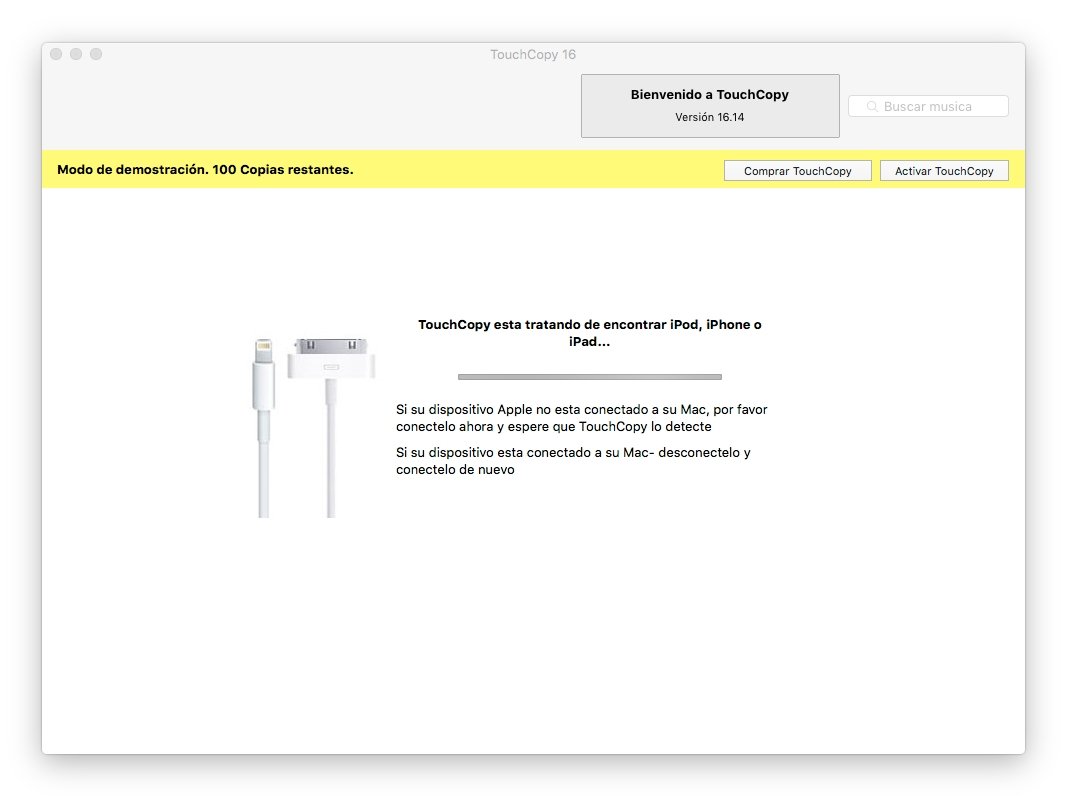1084x796 pixels.
Task: Click the 'Si su dispositivo Apple no esta conectado' text
Action: click(581, 418)
